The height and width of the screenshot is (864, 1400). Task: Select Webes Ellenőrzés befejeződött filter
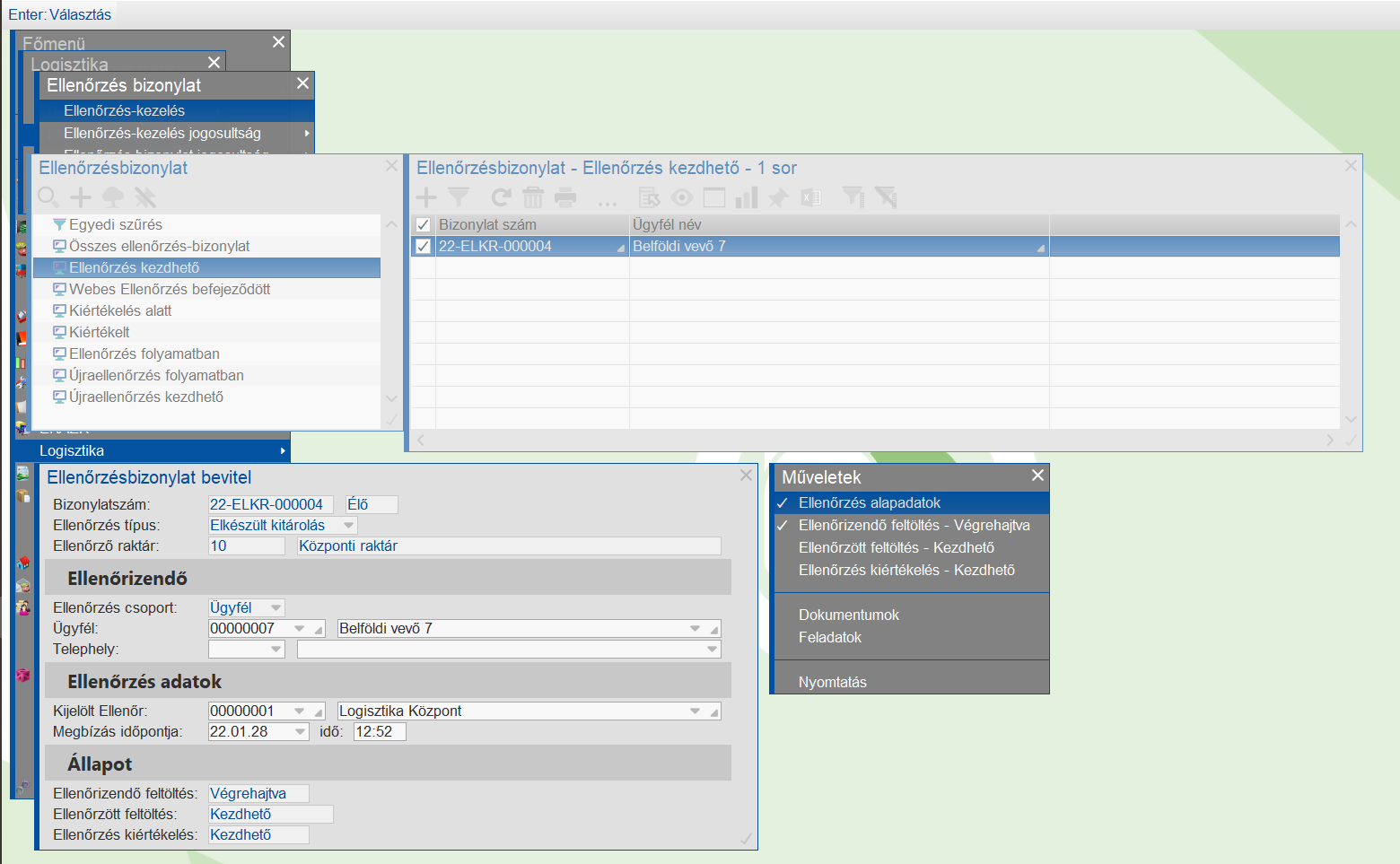click(x=206, y=289)
